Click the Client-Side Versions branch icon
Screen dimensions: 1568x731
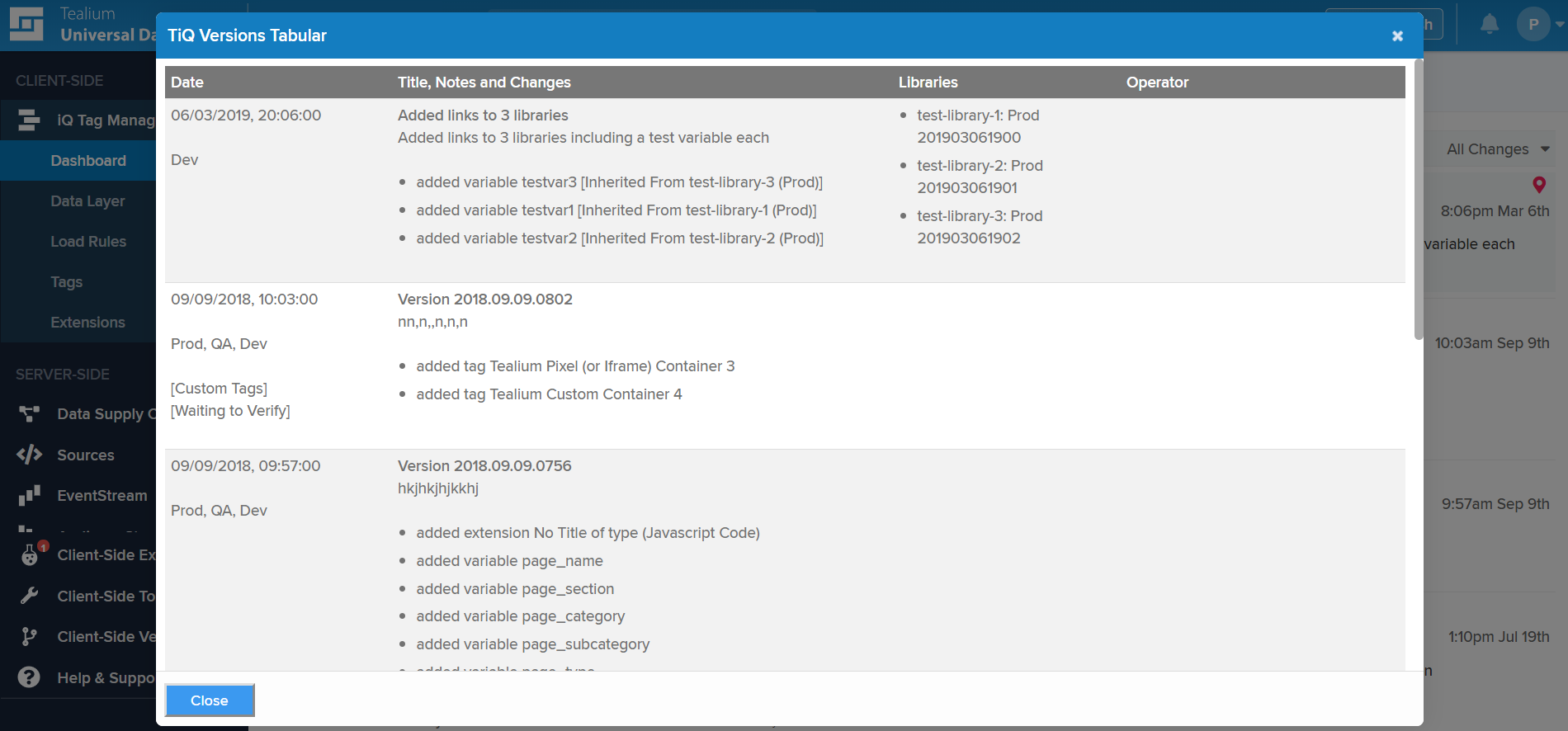point(29,636)
